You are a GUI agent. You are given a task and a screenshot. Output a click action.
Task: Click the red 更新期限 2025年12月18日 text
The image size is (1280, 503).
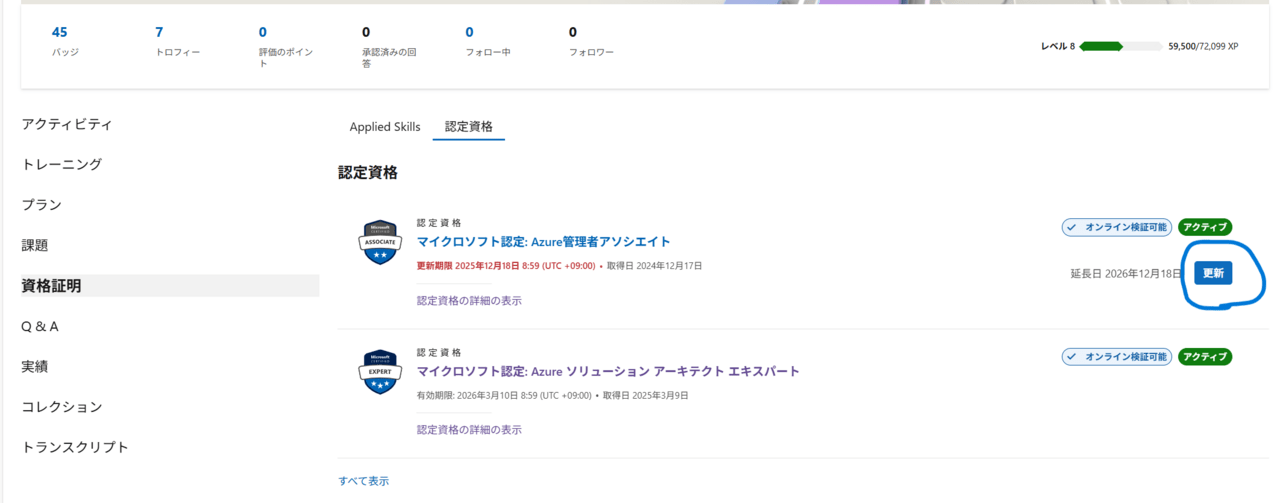coord(506,266)
